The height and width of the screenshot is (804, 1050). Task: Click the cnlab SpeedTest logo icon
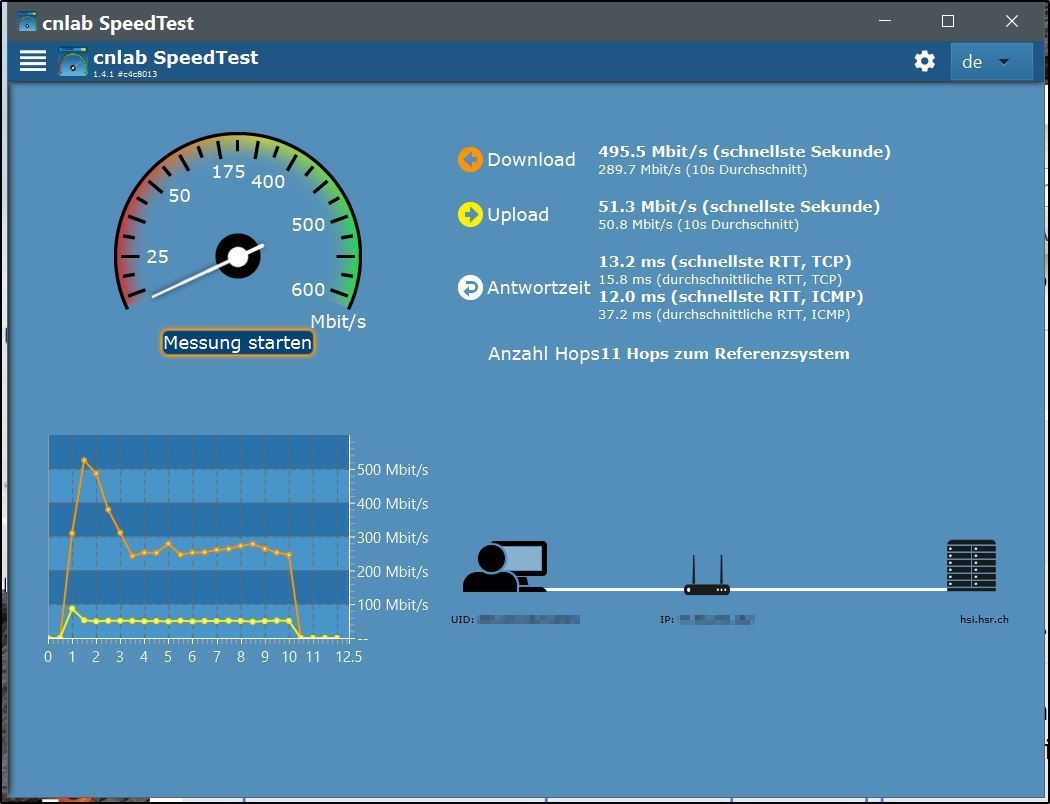(72, 62)
